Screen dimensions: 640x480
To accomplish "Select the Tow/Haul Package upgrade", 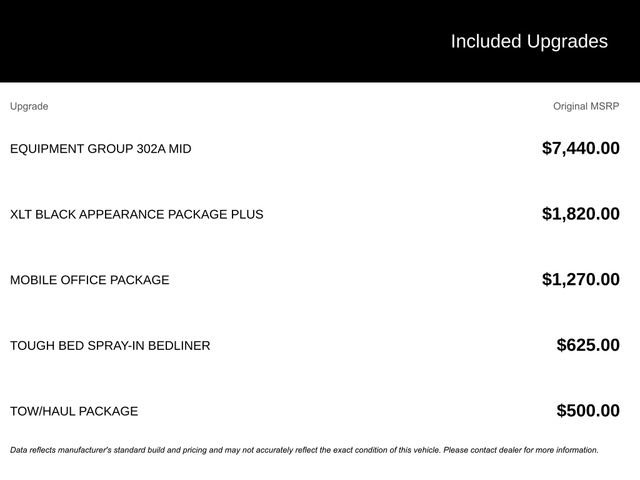I will pyautogui.click(x=74, y=411).
